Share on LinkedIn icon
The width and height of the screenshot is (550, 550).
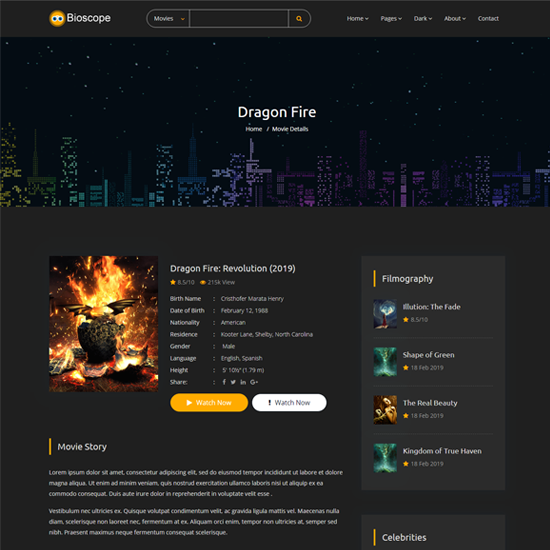point(243,382)
